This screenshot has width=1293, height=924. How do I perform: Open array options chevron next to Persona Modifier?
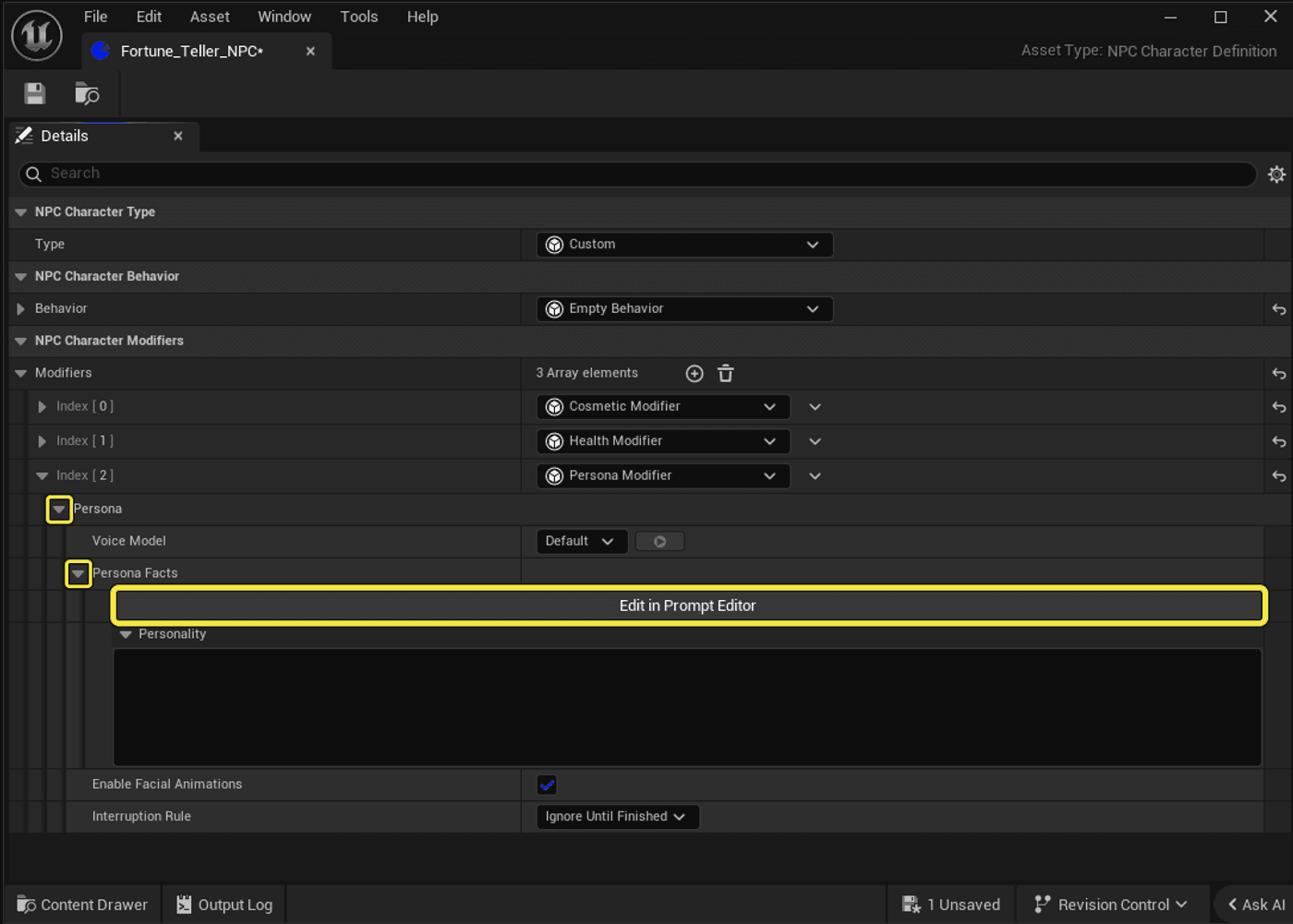[815, 476]
